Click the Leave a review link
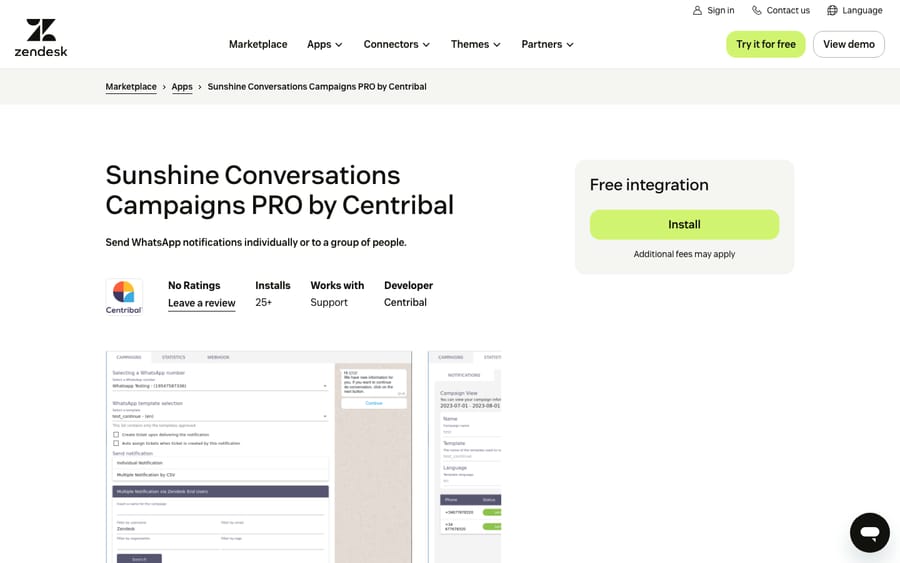Screen dimensions: 900x563 pyautogui.click(x=201, y=303)
